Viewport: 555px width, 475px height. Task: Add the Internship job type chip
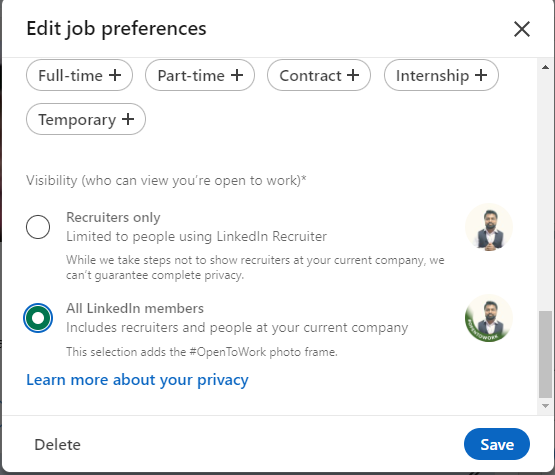tap(441, 75)
